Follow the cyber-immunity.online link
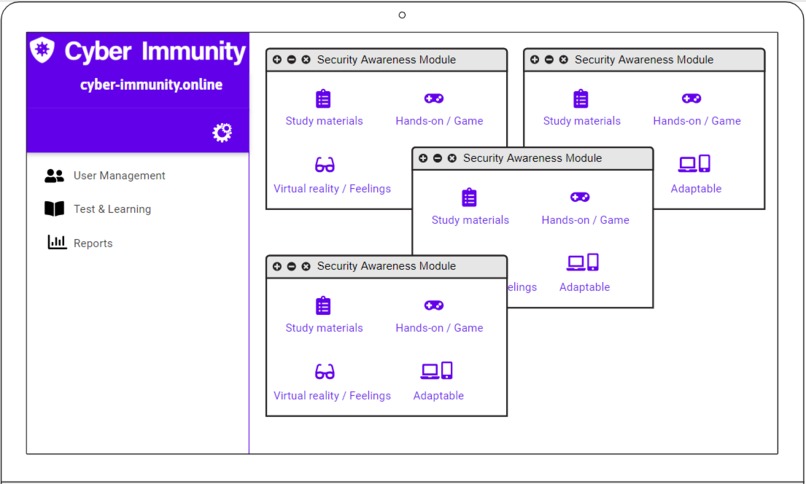The image size is (806, 484). [x=151, y=85]
